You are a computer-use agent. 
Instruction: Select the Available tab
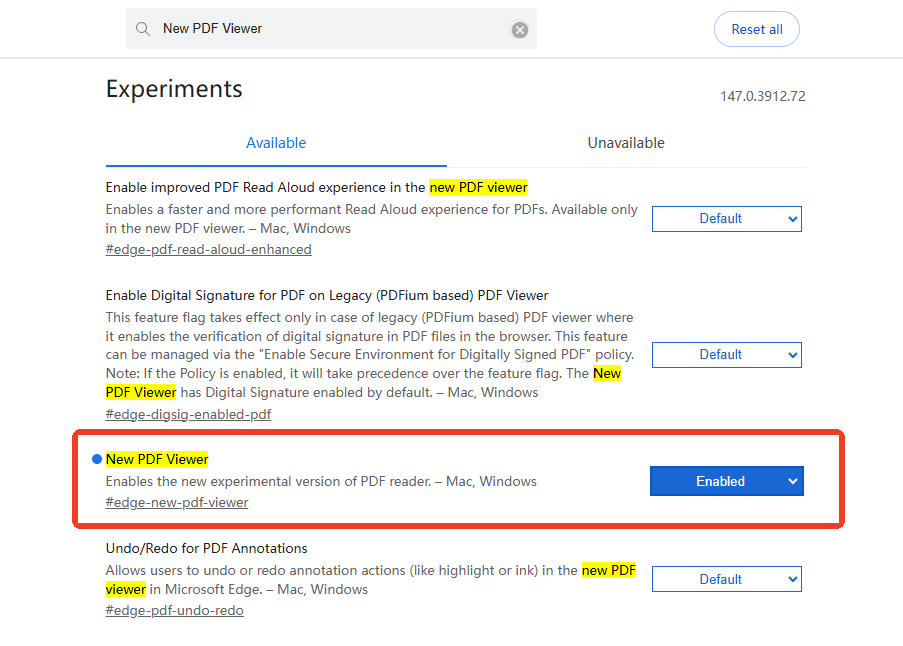[276, 143]
